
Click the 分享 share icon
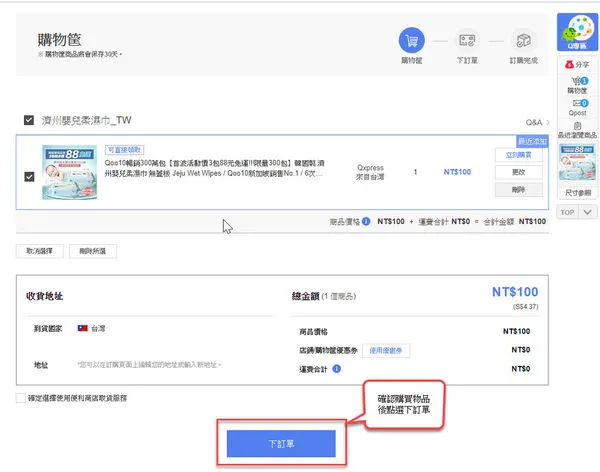[569, 65]
